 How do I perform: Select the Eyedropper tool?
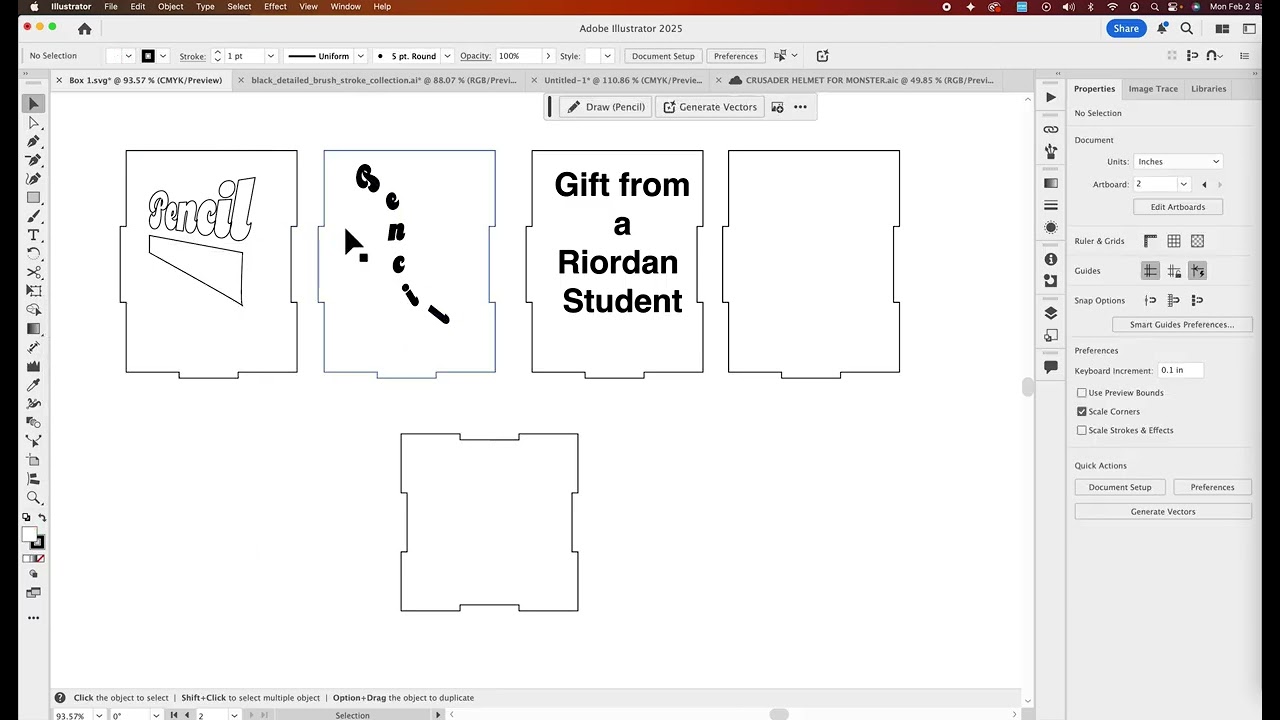point(34,384)
